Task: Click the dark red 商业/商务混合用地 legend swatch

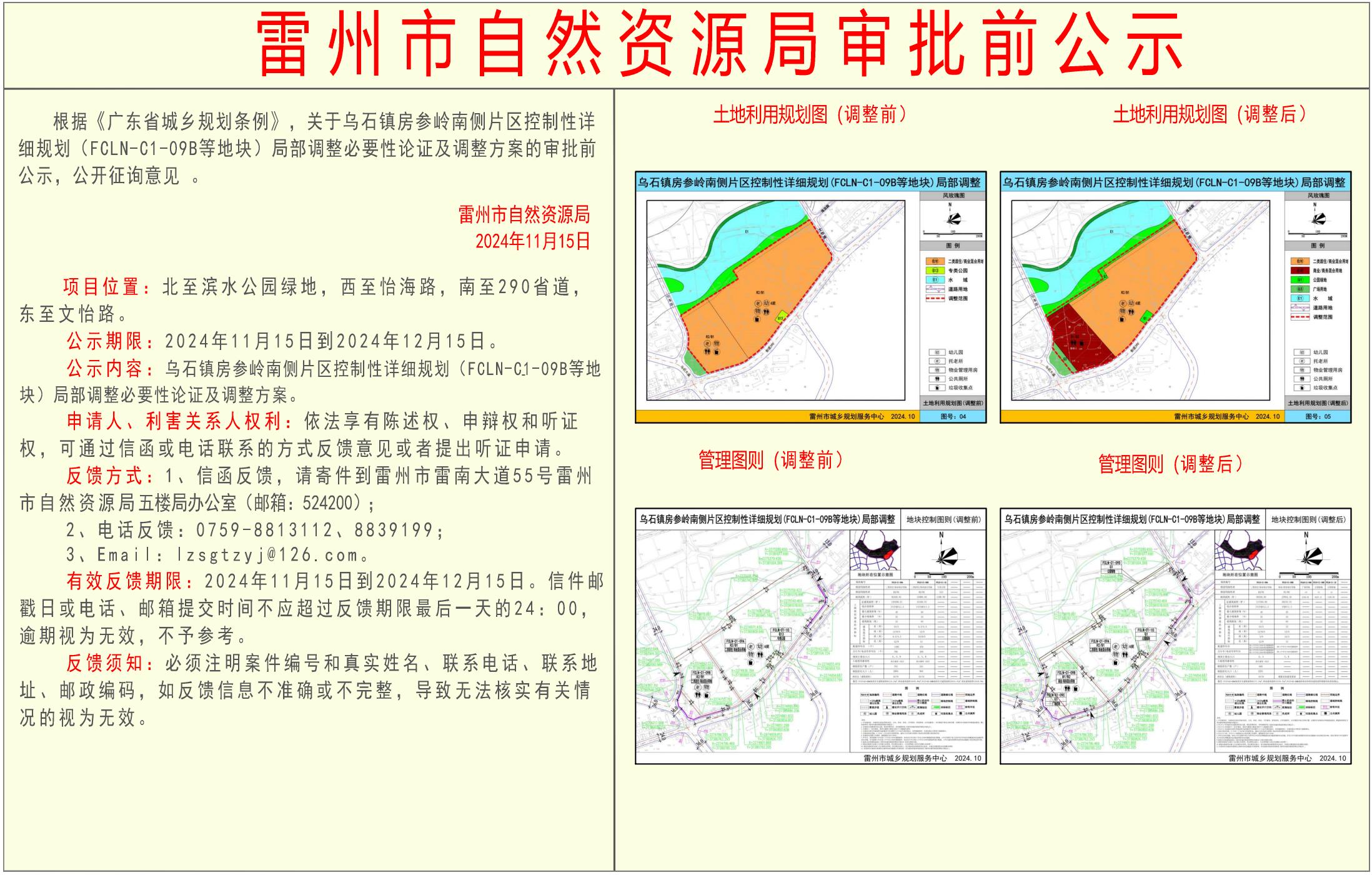Action: [x=1300, y=271]
